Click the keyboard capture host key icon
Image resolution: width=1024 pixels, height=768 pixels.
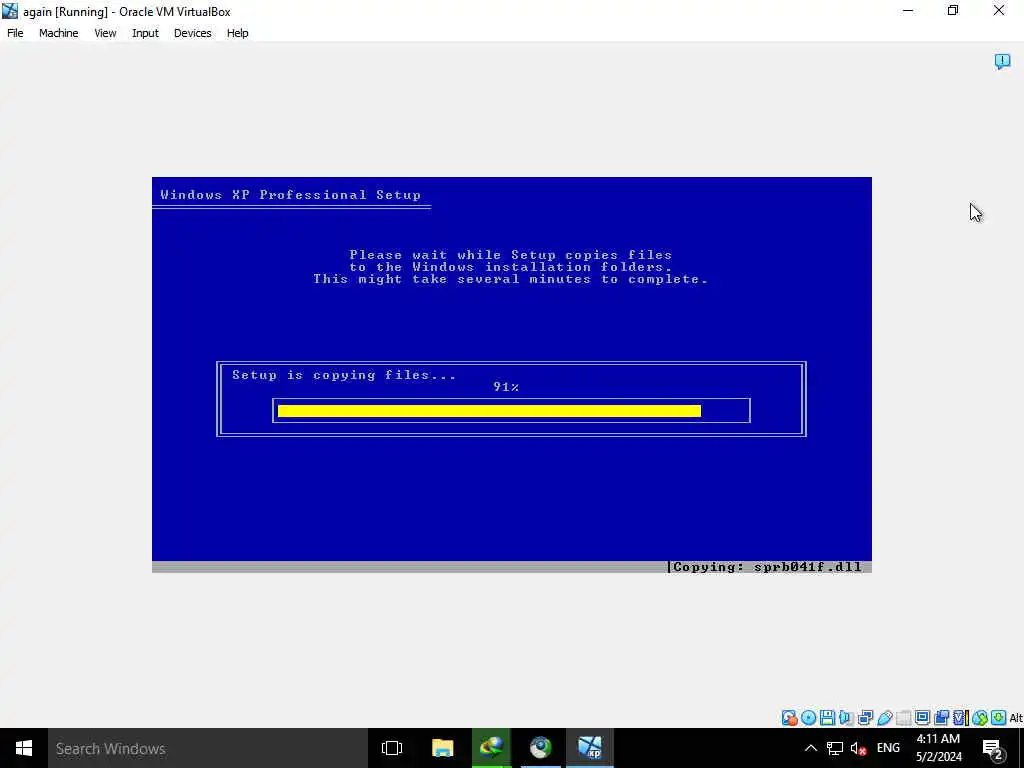point(999,718)
